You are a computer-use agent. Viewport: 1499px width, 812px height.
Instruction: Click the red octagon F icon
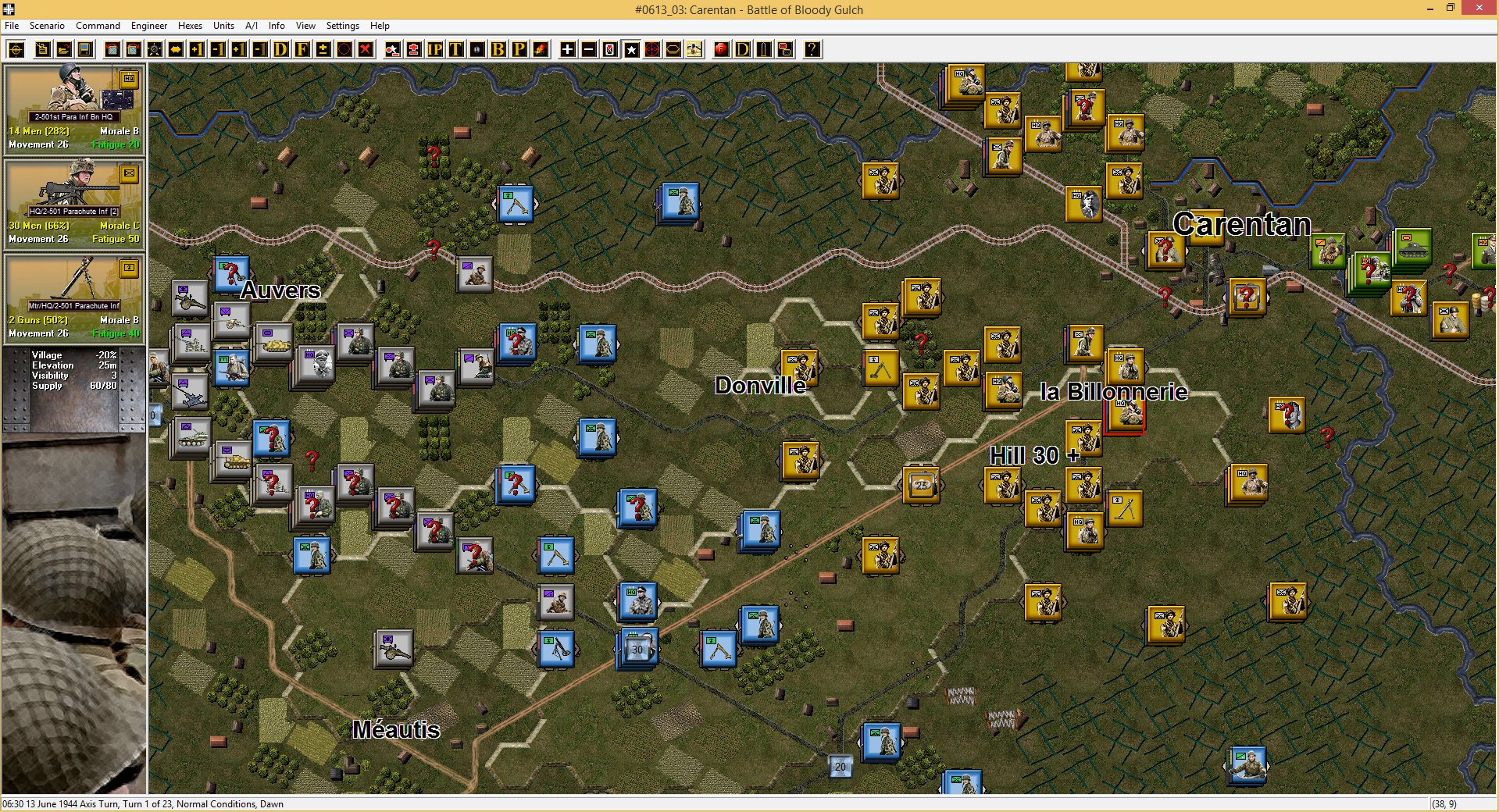click(721, 50)
